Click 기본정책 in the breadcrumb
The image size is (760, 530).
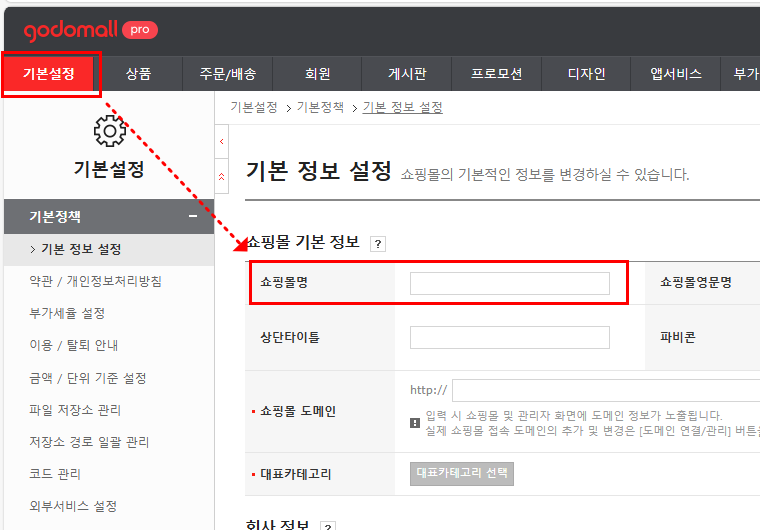[x=320, y=107]
